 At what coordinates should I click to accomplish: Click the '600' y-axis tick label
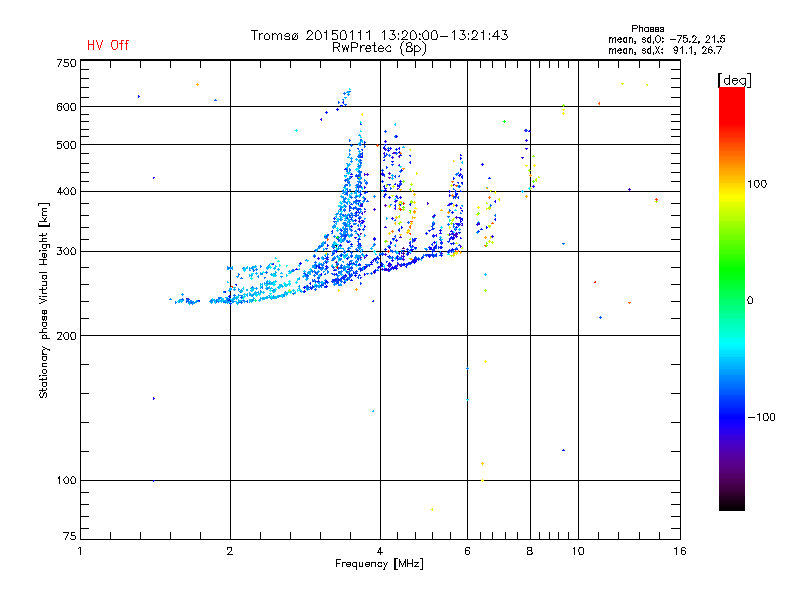[x=66, y=107]
